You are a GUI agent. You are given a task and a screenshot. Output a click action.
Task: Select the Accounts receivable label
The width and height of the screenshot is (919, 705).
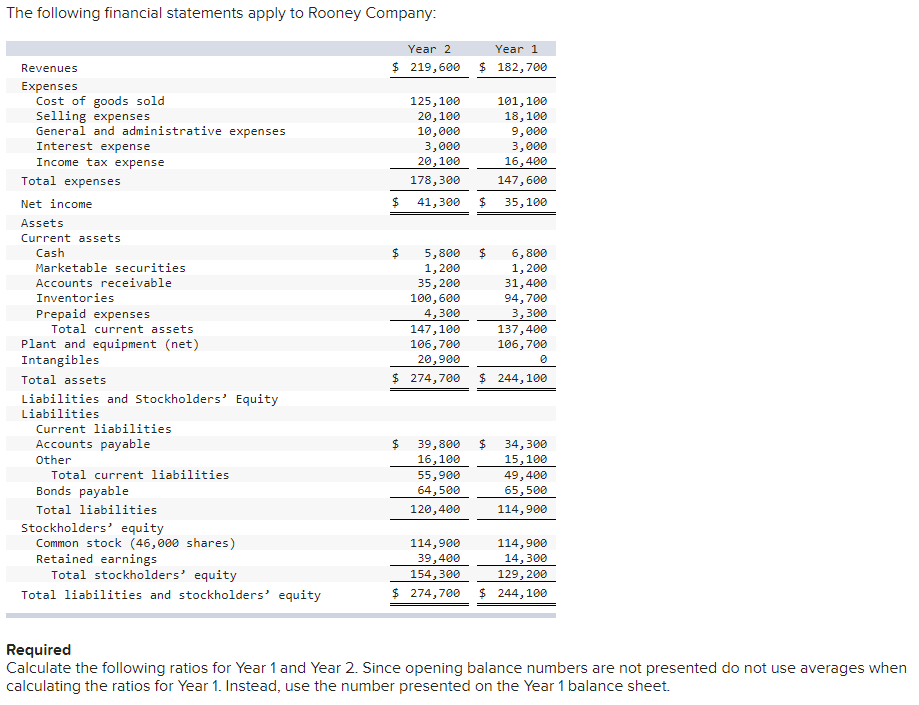[104, 283]
